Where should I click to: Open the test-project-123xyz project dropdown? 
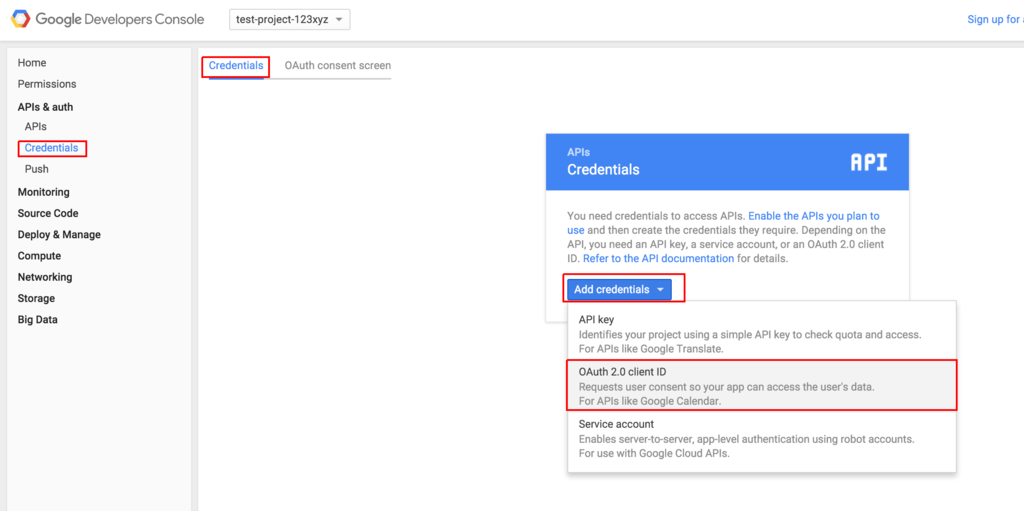289,19
